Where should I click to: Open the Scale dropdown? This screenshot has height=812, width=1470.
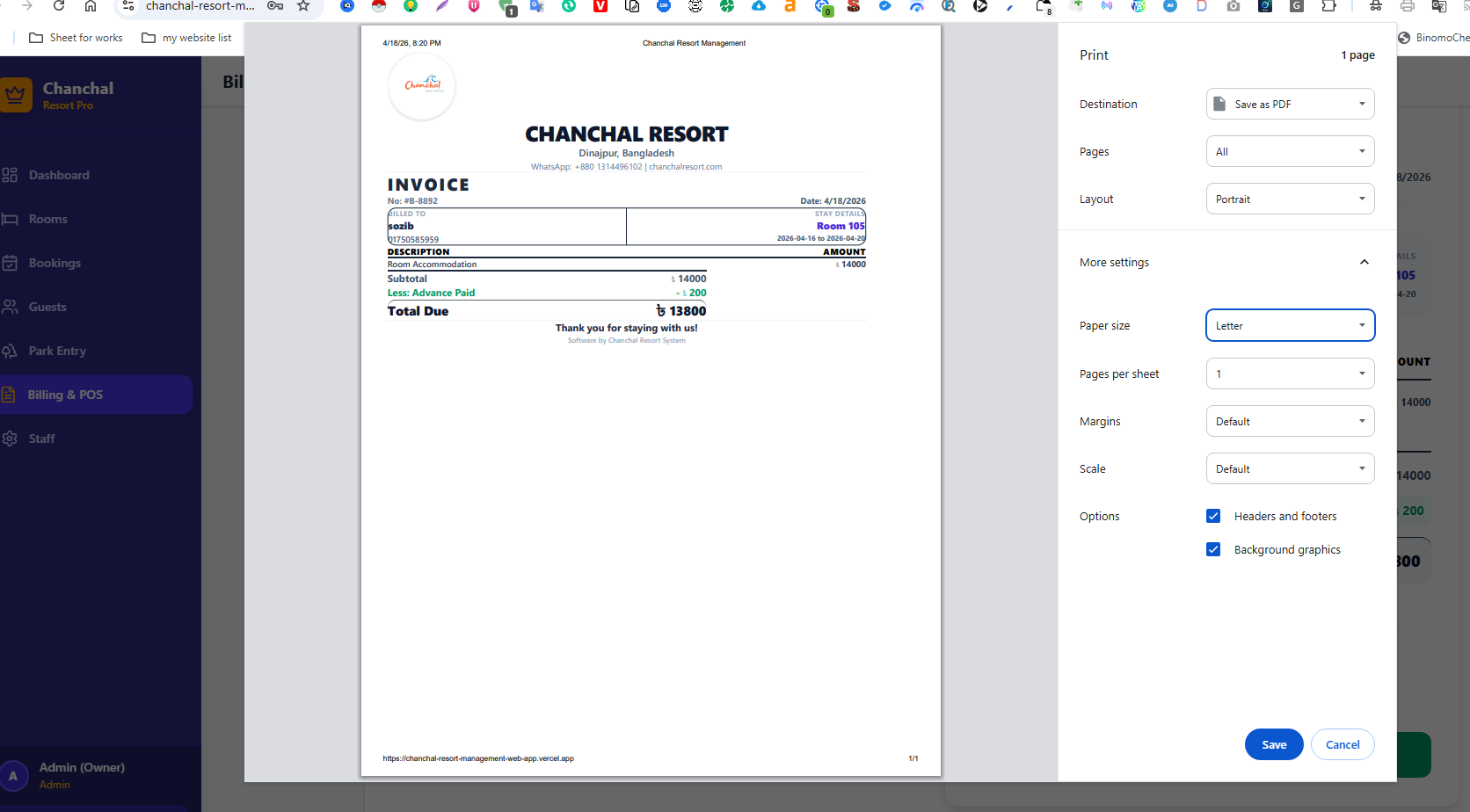(x=1290, y=468)
